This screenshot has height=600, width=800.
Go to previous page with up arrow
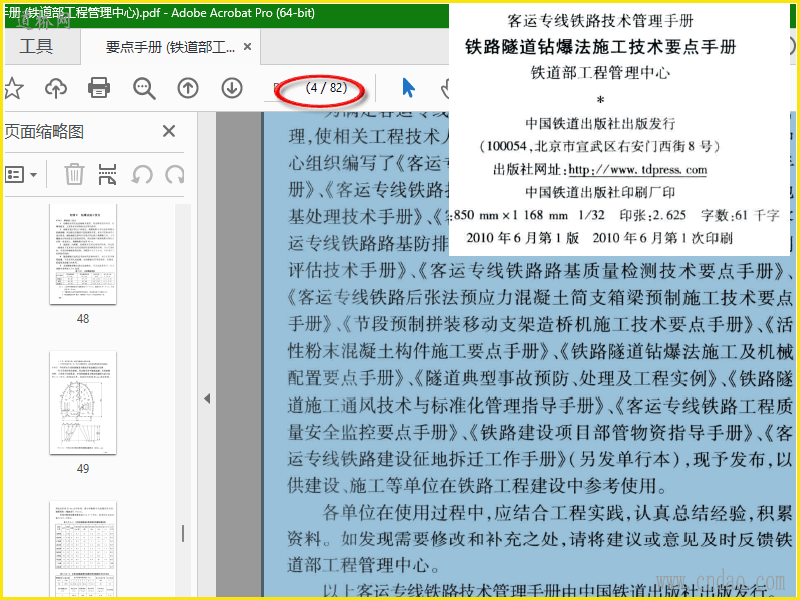click(x=188, y=88)
